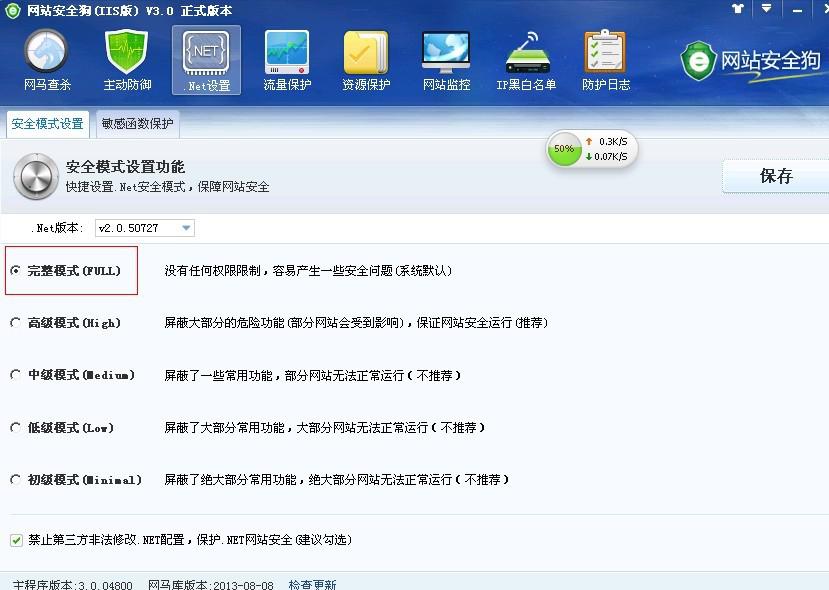
Task: Click the green logo icon in the title bar
Action: 12,11
